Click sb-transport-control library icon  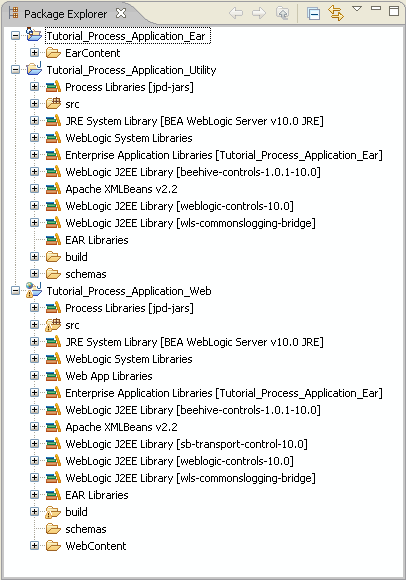coord(53,444)
